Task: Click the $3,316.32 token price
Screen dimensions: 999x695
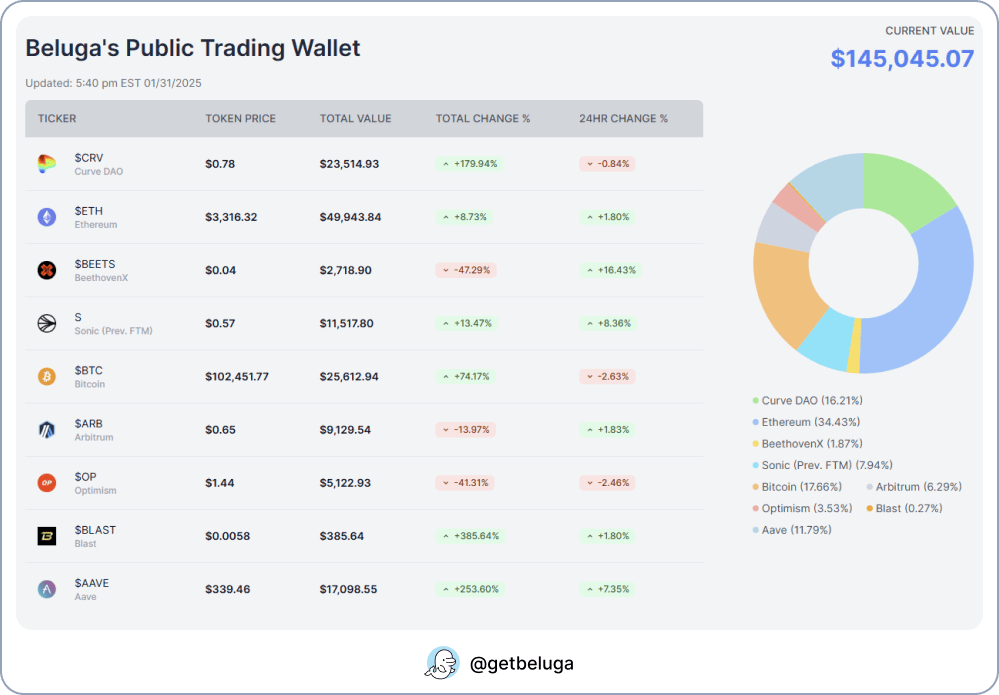Action: [x=231, y=217]
